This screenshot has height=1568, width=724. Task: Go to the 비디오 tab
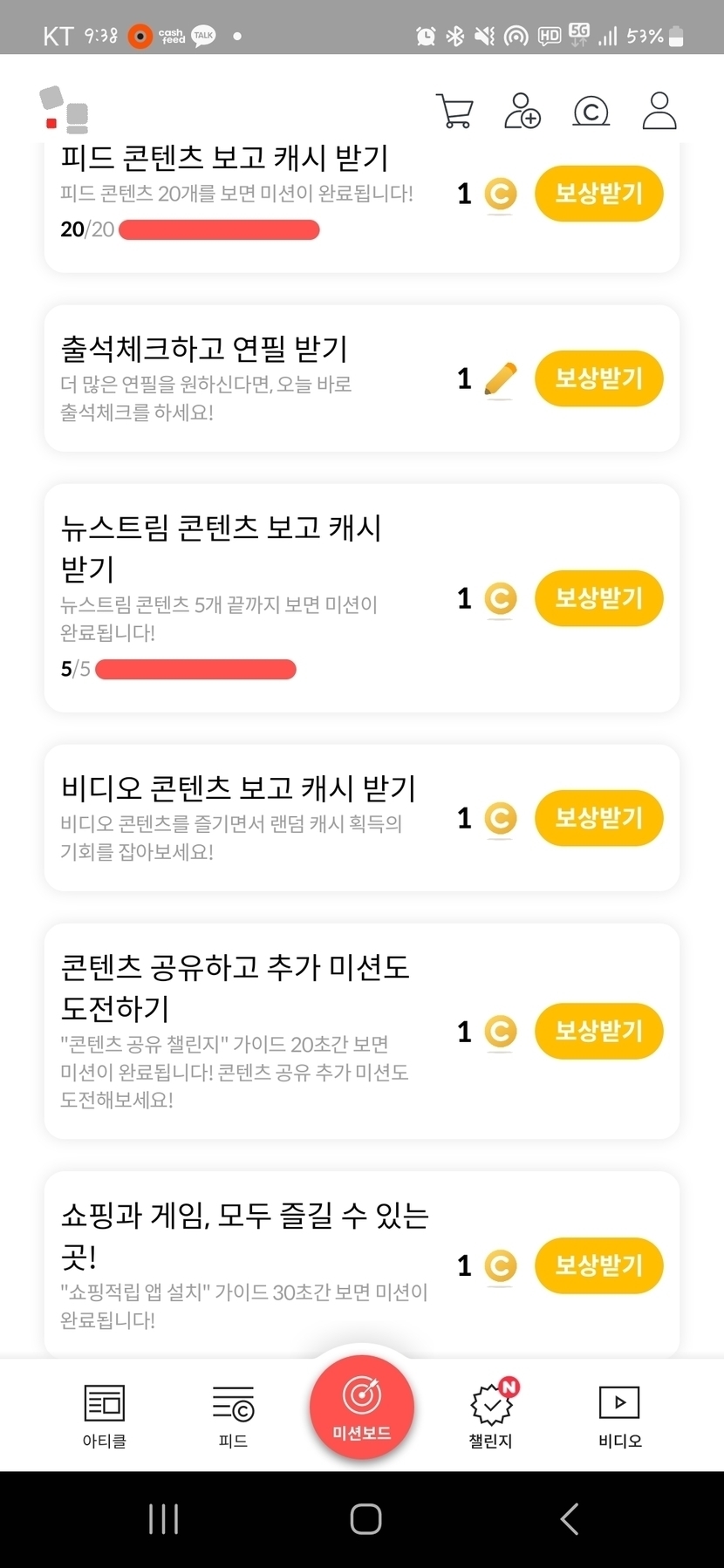click(619, 1416)
